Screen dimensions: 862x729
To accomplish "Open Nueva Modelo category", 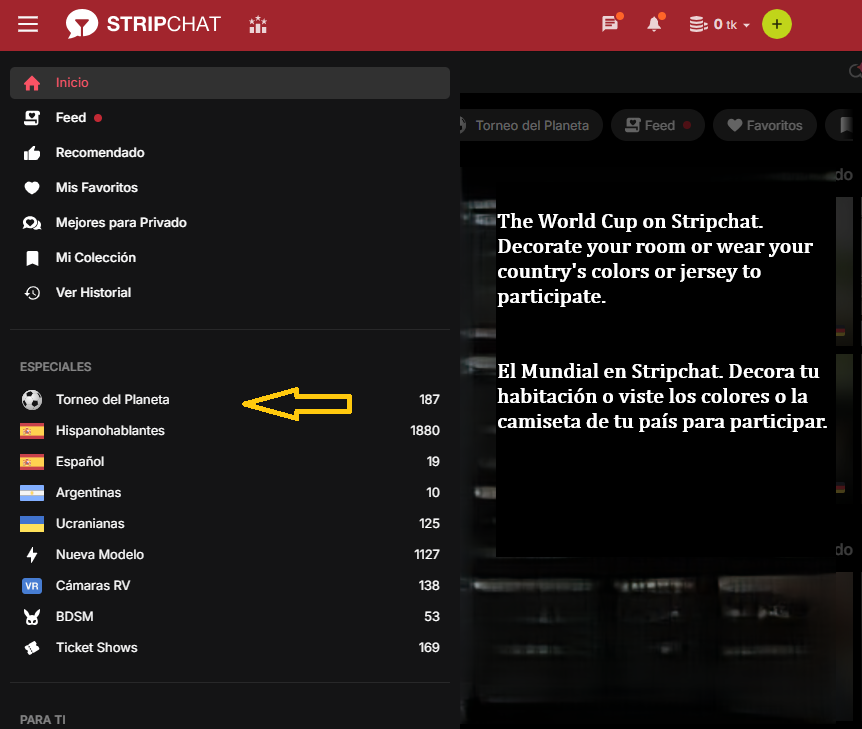I will click(x=230, y=555).
